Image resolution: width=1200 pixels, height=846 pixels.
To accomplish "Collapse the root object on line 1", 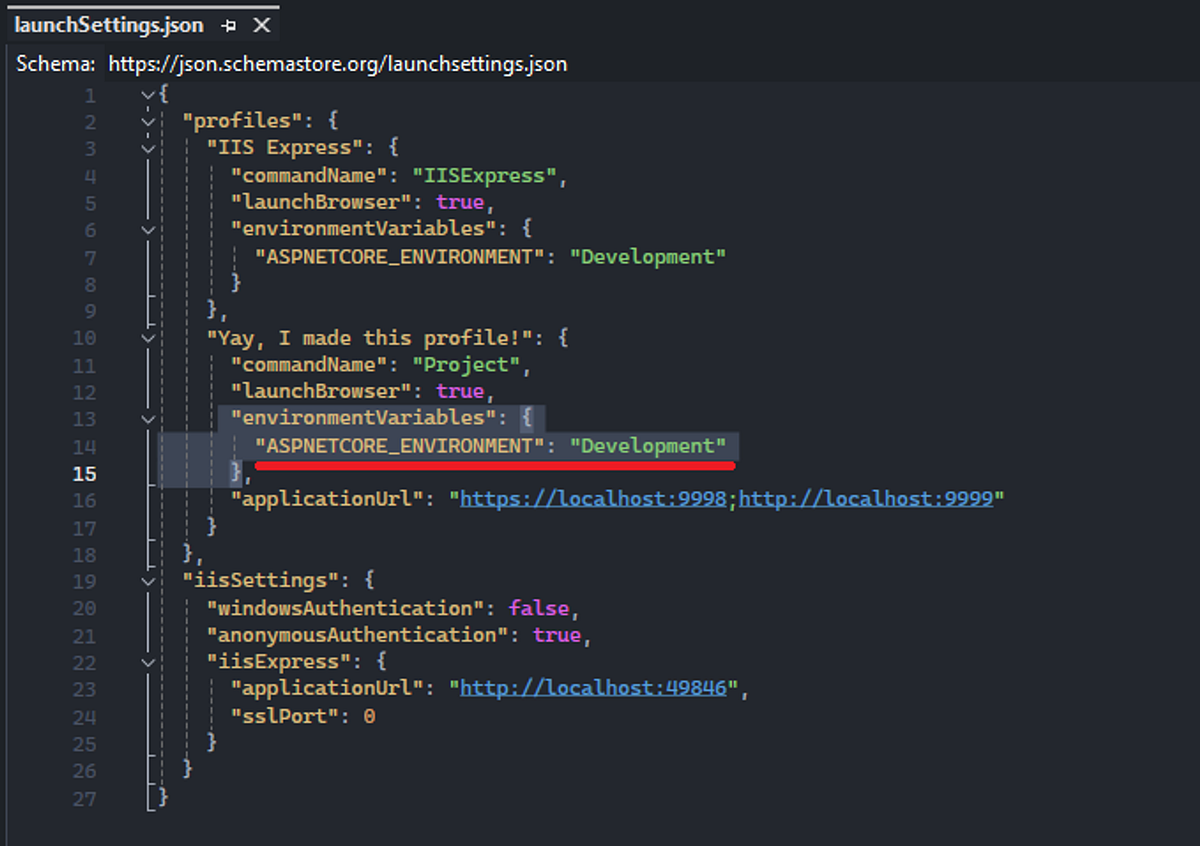I will point(149,95).
